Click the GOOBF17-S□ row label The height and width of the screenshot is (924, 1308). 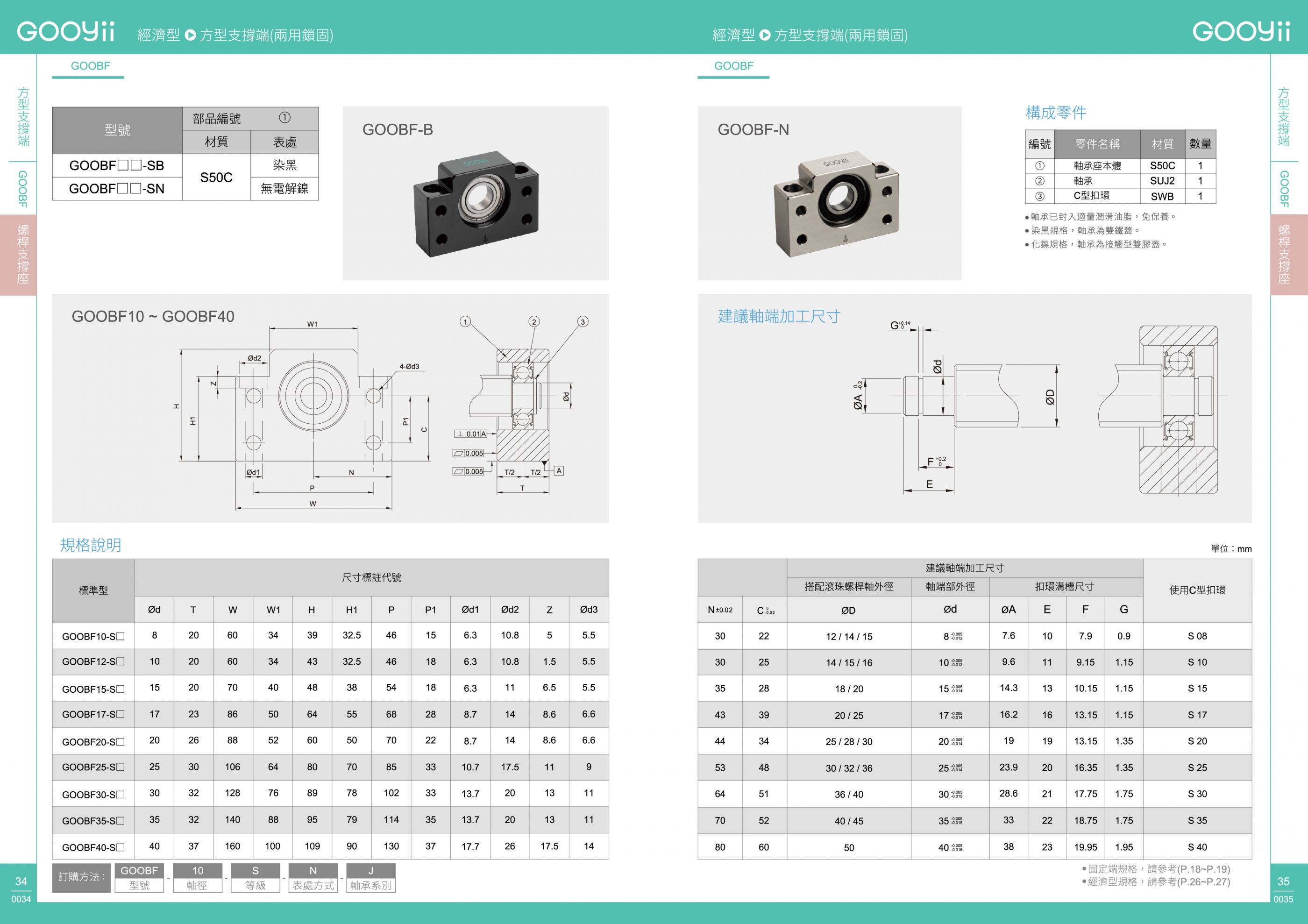pyautogui.click(x=93, y=714)
